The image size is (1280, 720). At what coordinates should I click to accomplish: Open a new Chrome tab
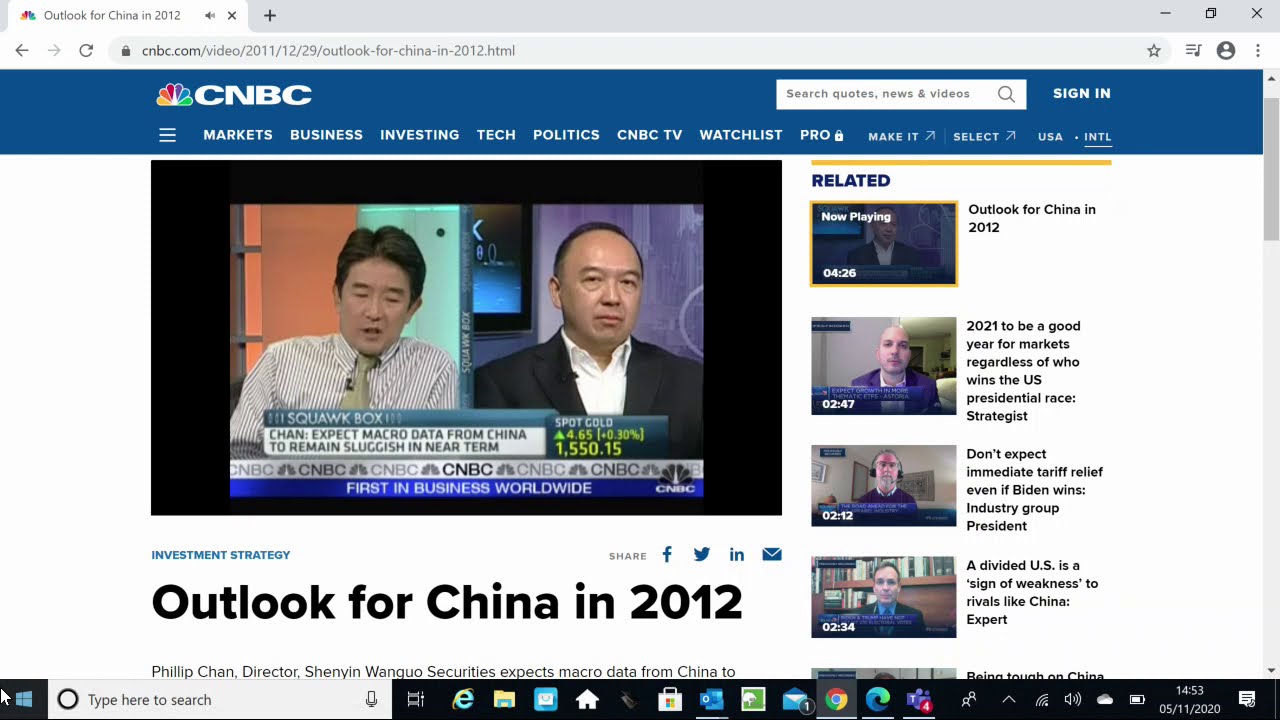270,16
